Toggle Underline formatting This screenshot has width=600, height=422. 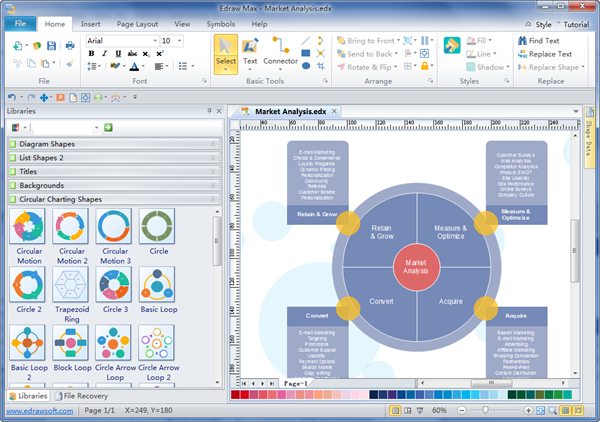(x=117, y=55)
